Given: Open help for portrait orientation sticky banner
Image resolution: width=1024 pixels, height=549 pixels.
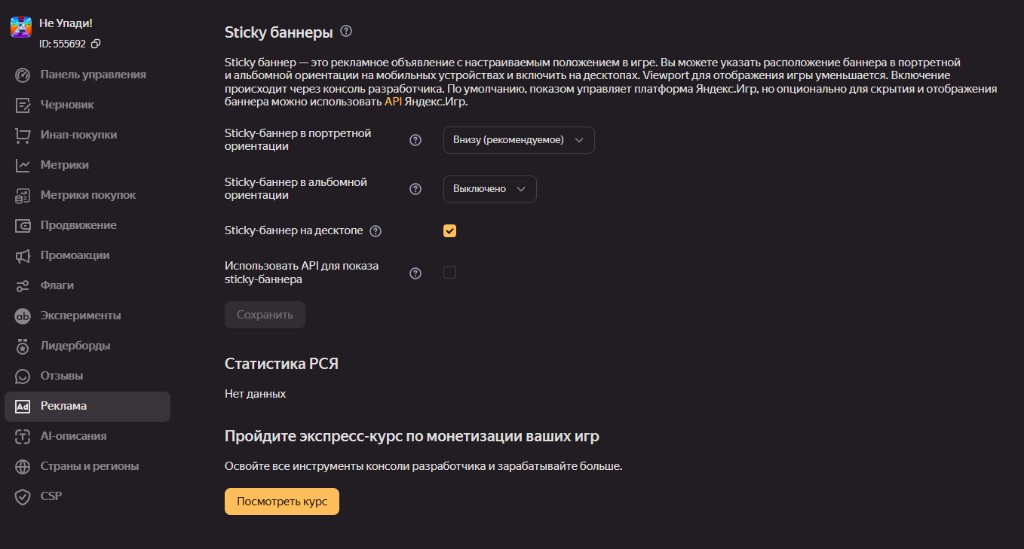Looking at the screenshot, I should (x=415, y=140).
